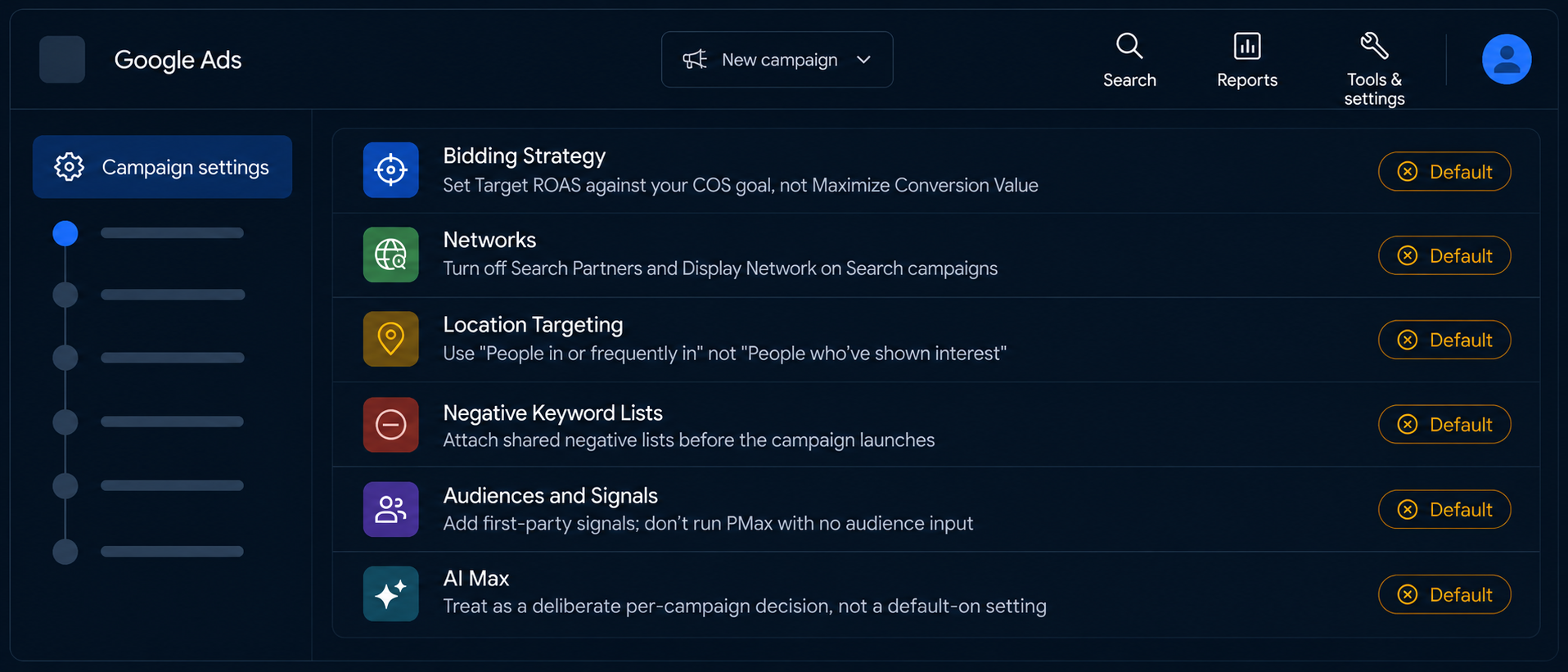This screenshot has width=1568, height=672.
Task: Open the Reports chart icon
Action: [x=1247, y=46]
